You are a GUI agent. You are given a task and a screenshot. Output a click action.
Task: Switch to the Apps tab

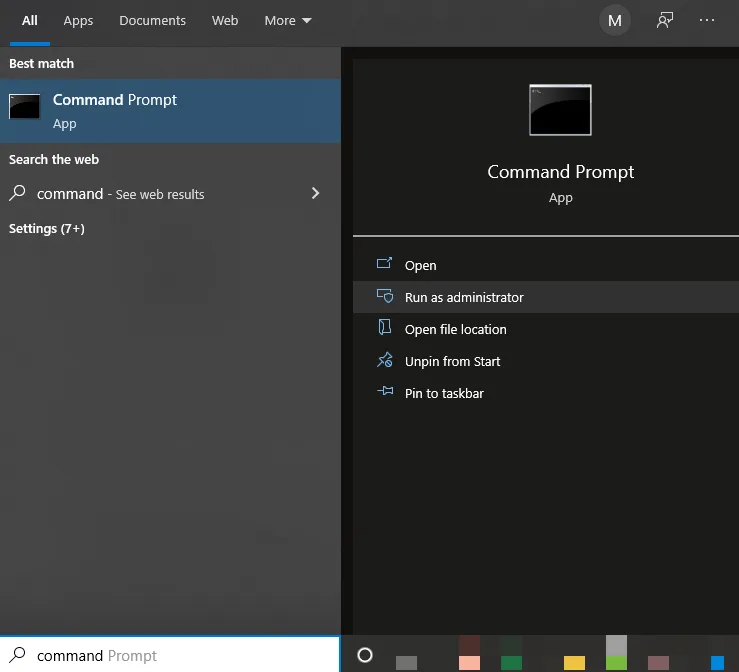click(78, 21)
